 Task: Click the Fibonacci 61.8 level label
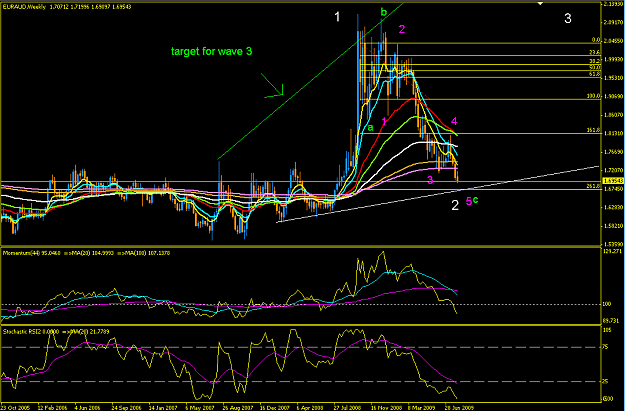coord(596,74)
